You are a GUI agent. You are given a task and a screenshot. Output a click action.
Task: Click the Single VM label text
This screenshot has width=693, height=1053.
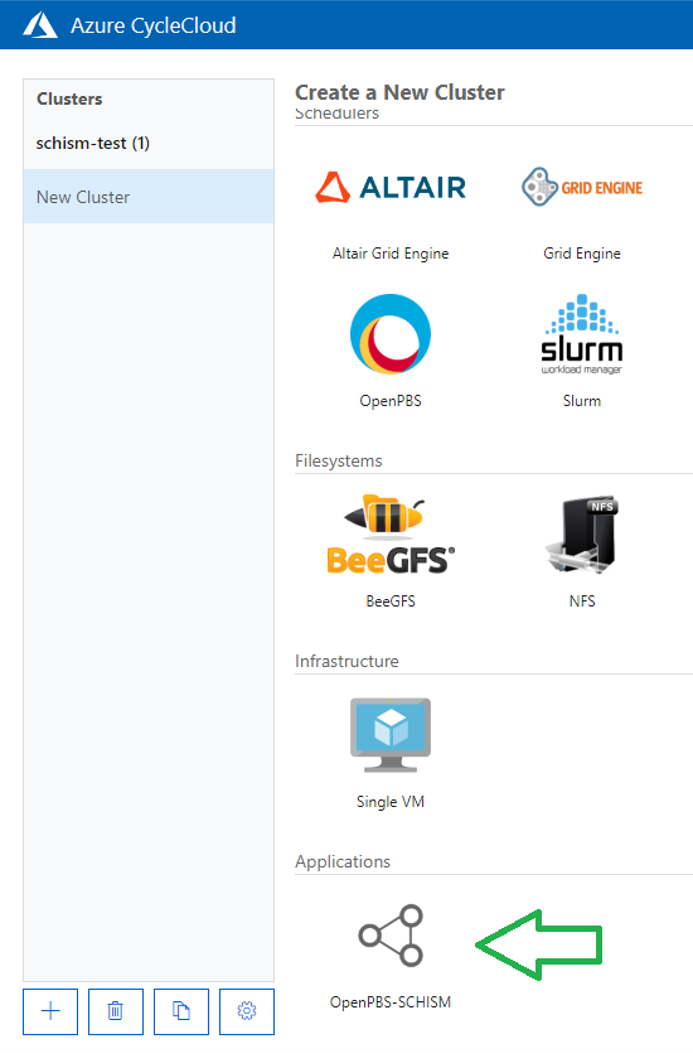(x=390, y=802)
